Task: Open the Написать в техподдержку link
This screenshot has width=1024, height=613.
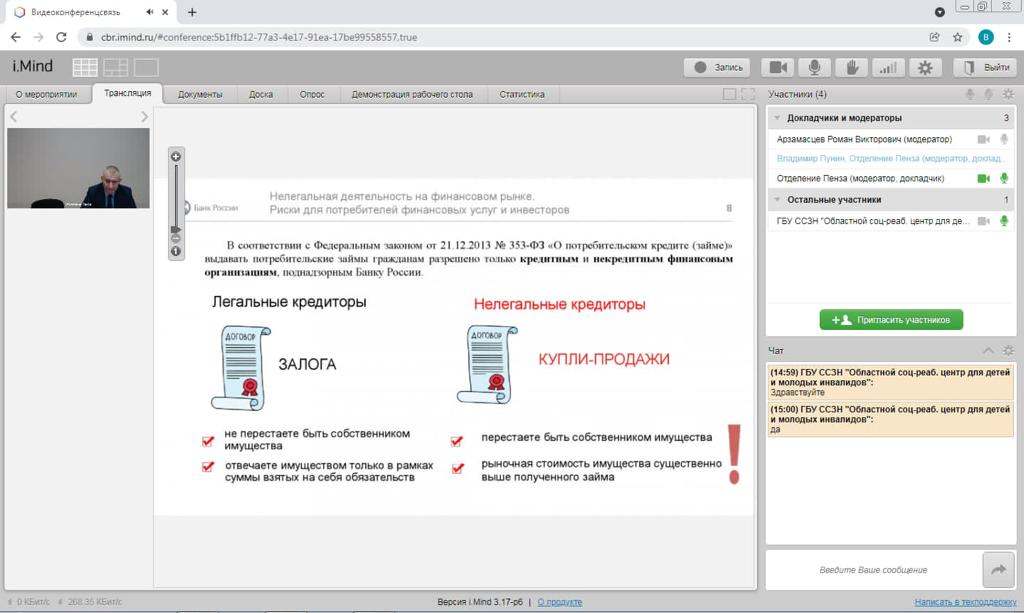Action: (965, 602)
